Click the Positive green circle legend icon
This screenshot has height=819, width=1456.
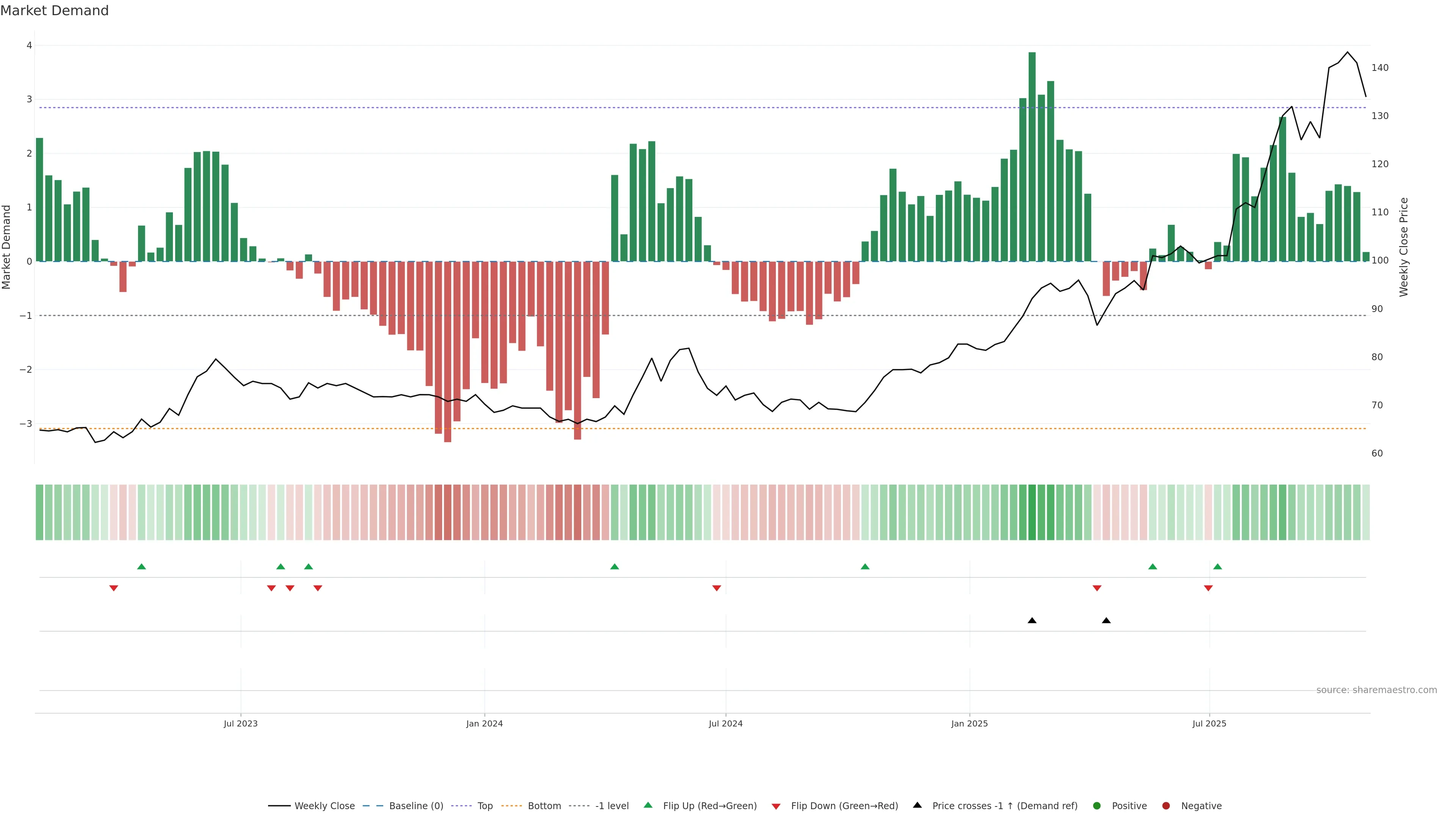pos(1097,805)
